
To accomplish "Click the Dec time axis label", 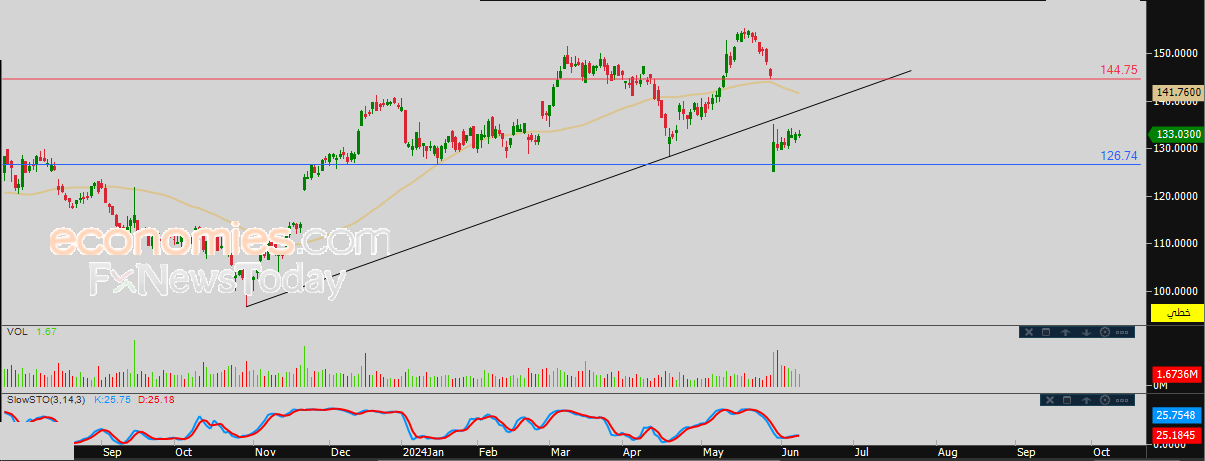I will click(341, 452).
